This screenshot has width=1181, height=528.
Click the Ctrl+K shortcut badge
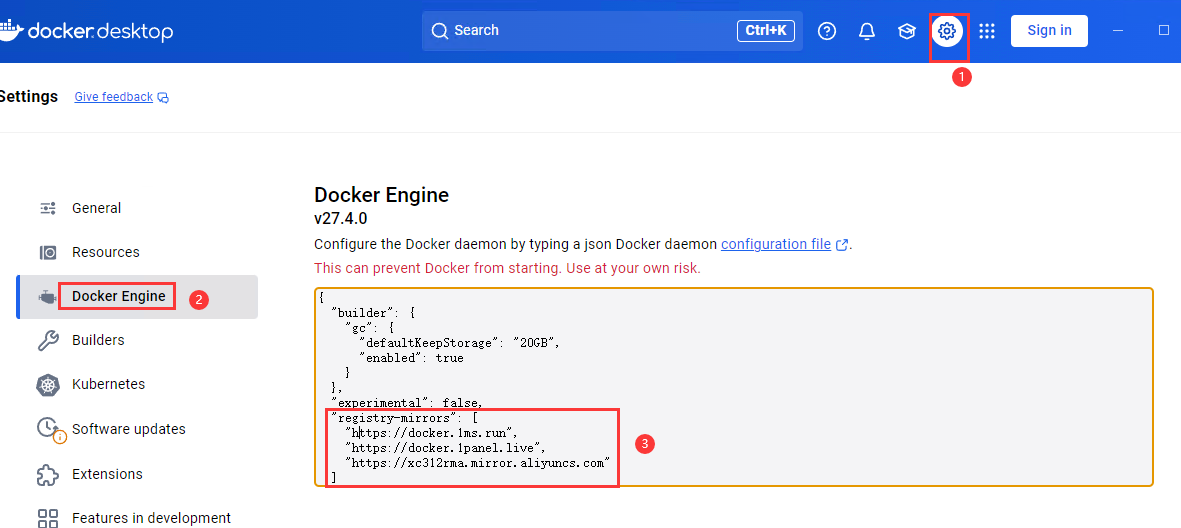[765, 31]
